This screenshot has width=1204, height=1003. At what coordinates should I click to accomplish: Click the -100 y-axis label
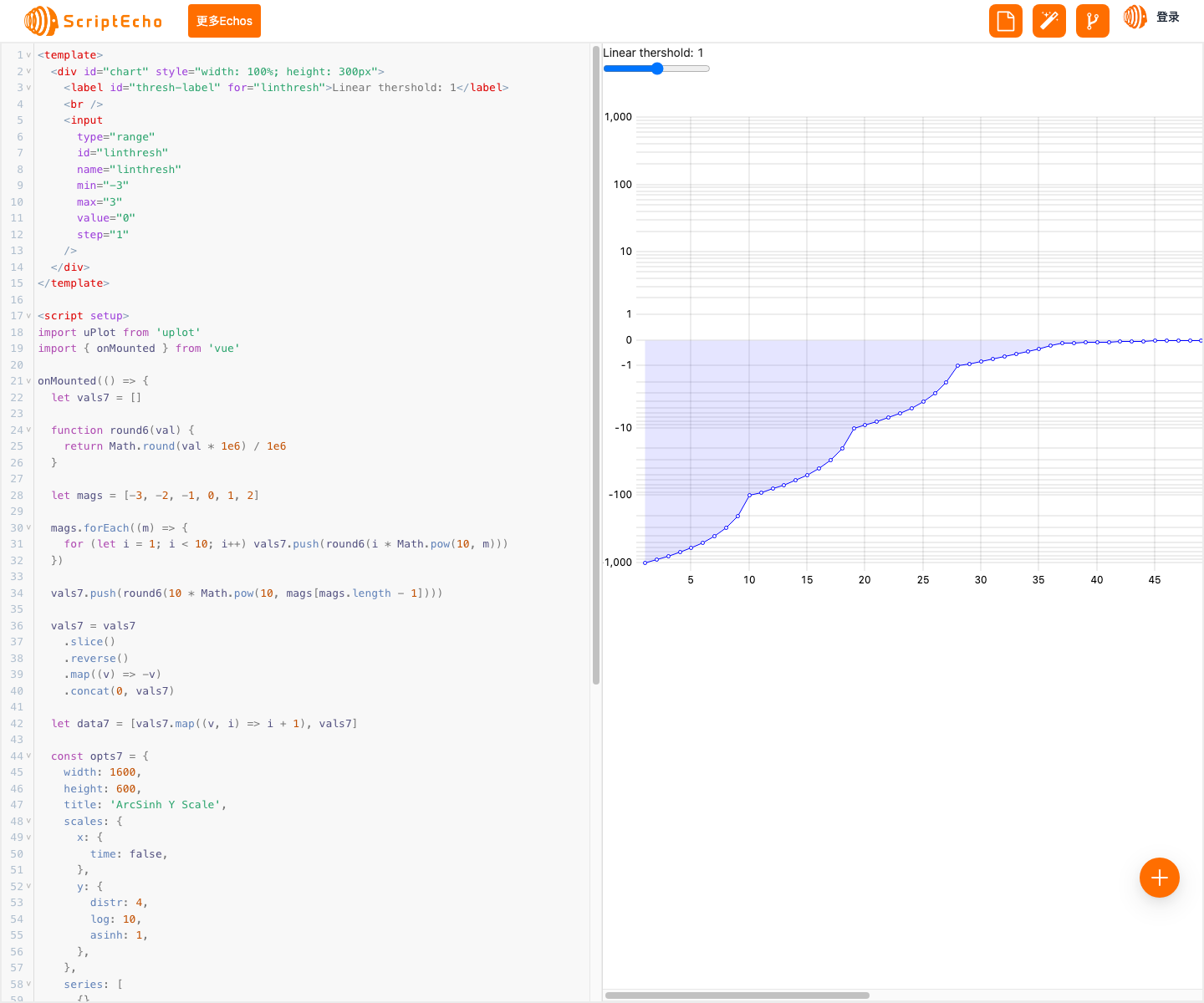click(x=620, y=495)
